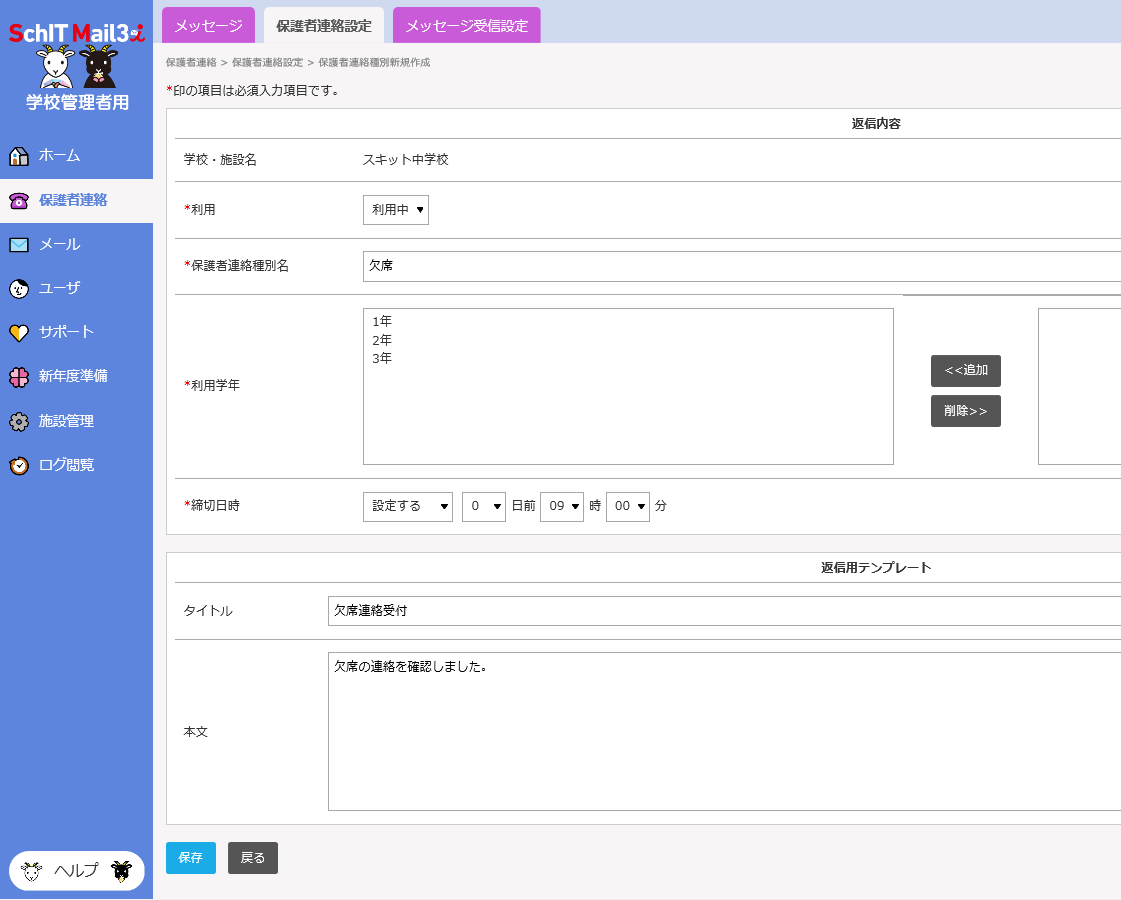This screenshot has width=1121, height=900.
Task: Click the clock icon for ログ閲覧
Action: pos(18,466)
